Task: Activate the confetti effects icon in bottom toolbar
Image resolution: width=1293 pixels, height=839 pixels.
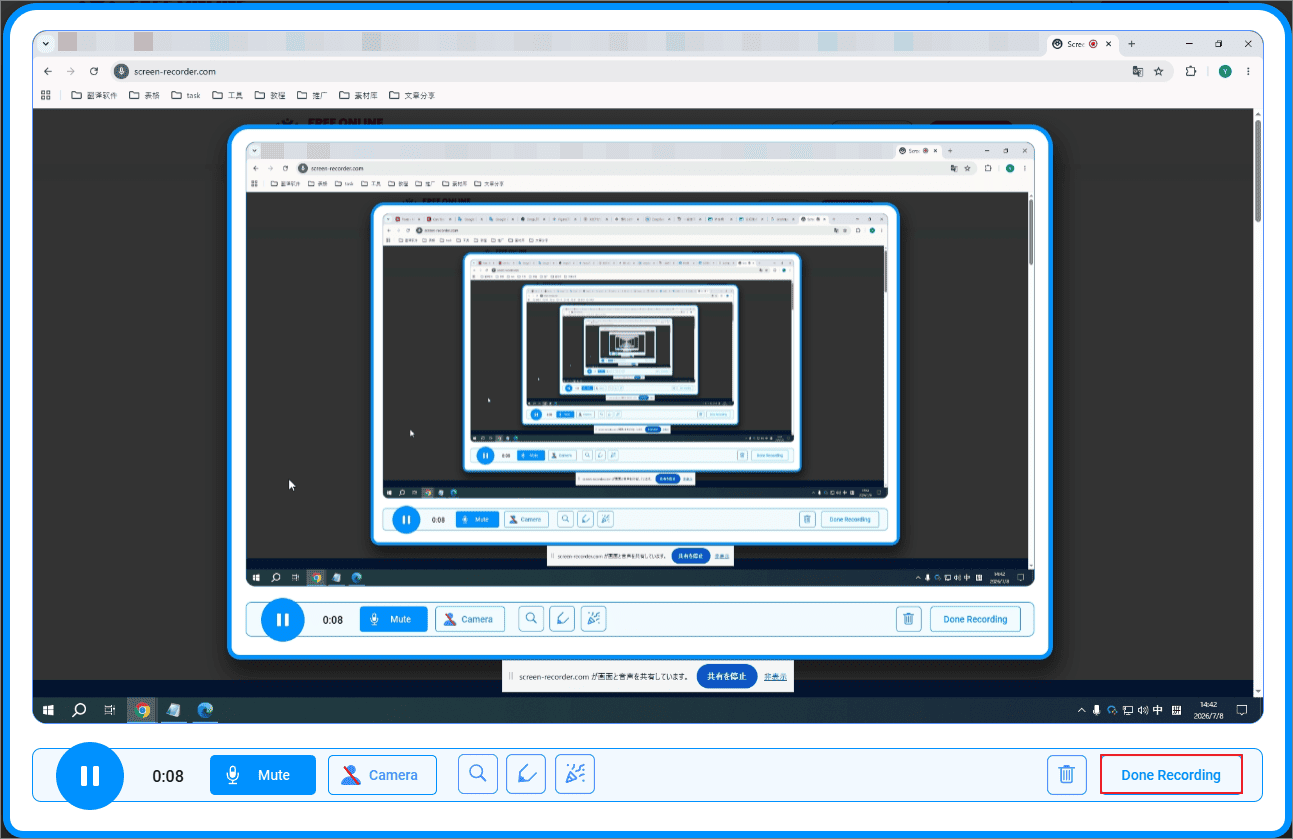Action: click(x=575, y=774)
